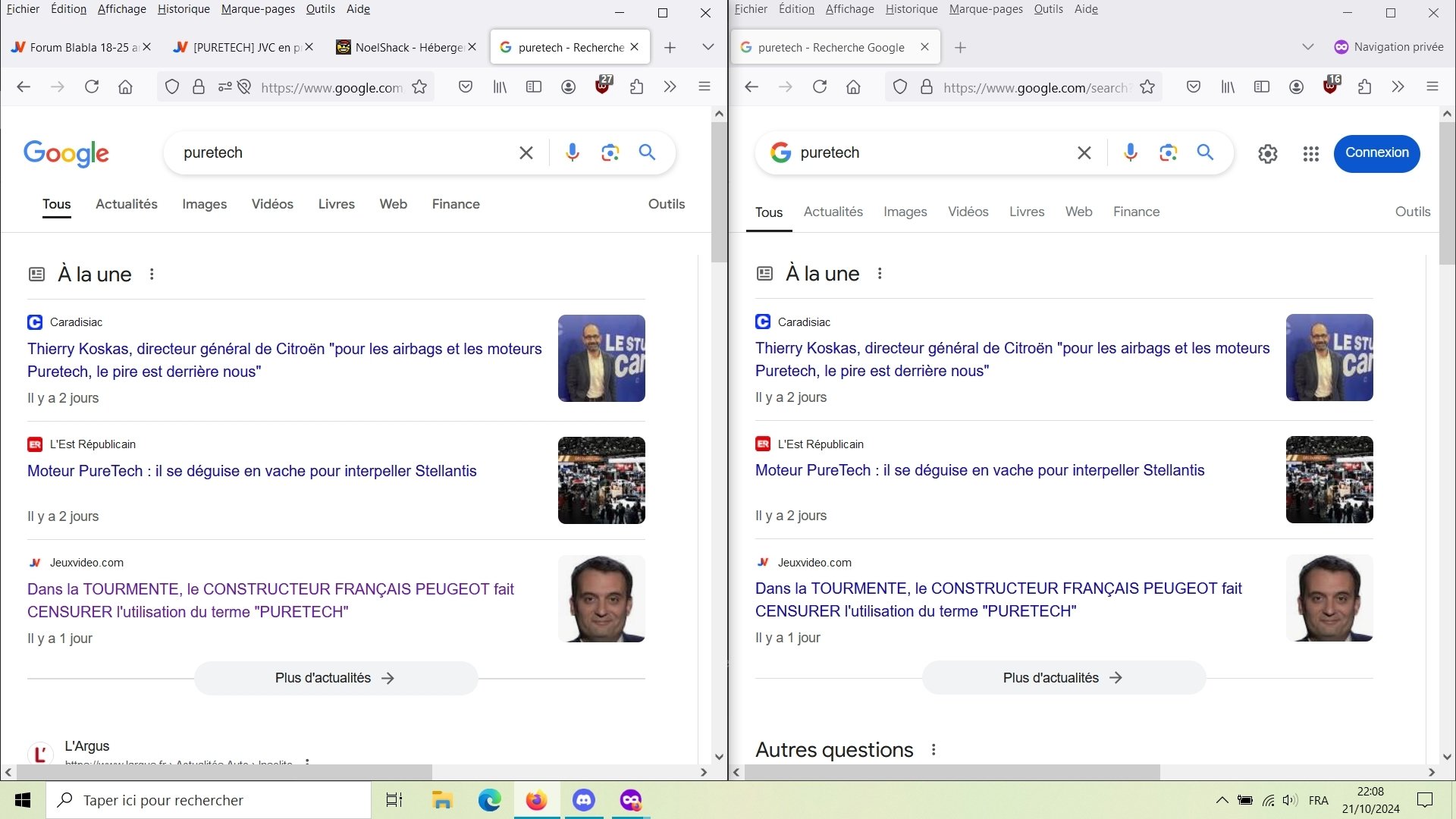1456x819 pixels.
Task: Select Actualités filter in left Google window
Action: [x=127, y=204]
